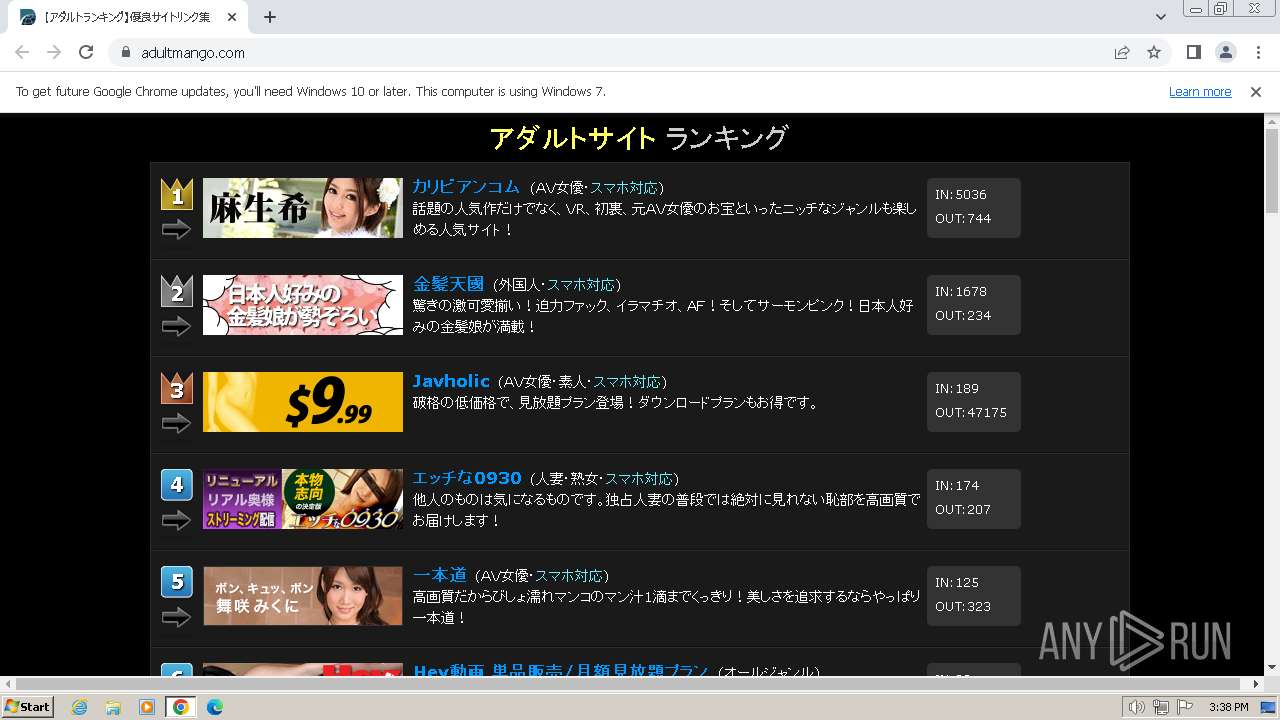Close the current browser tab
The image size is (1280, 720).
pos(232,17)
